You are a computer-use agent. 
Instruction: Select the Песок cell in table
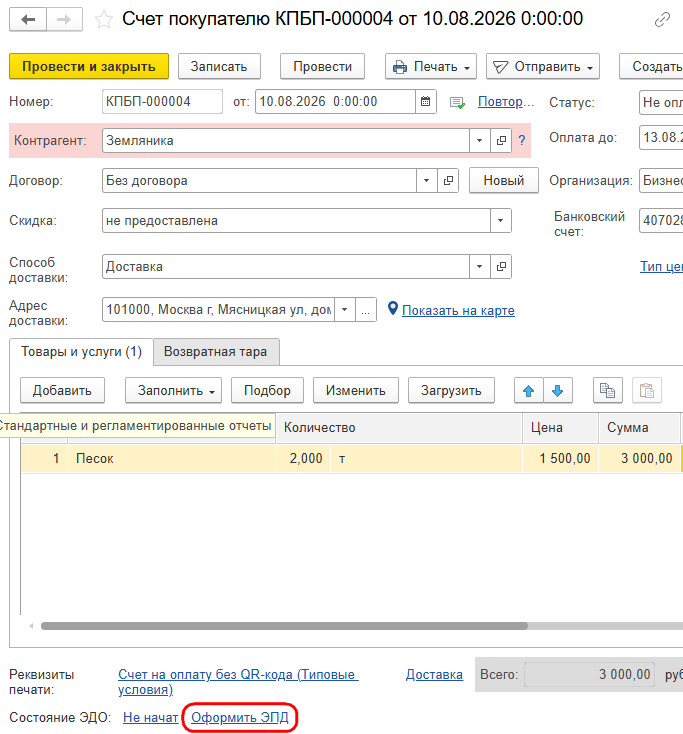172,458
